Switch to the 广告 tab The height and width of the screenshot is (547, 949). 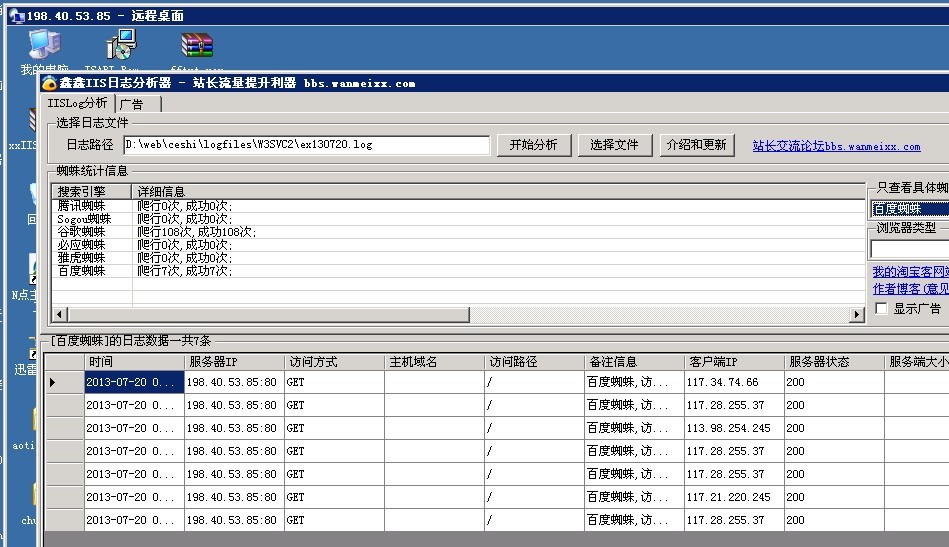click(138, 104)
